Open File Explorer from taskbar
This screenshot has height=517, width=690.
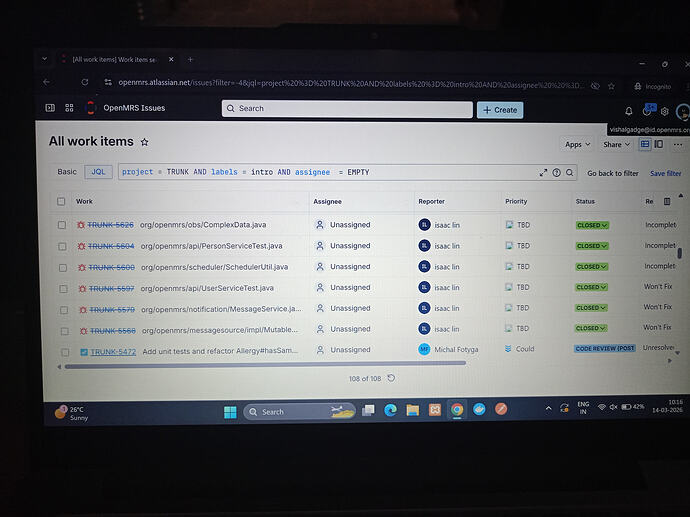click(x=412, y=411)
